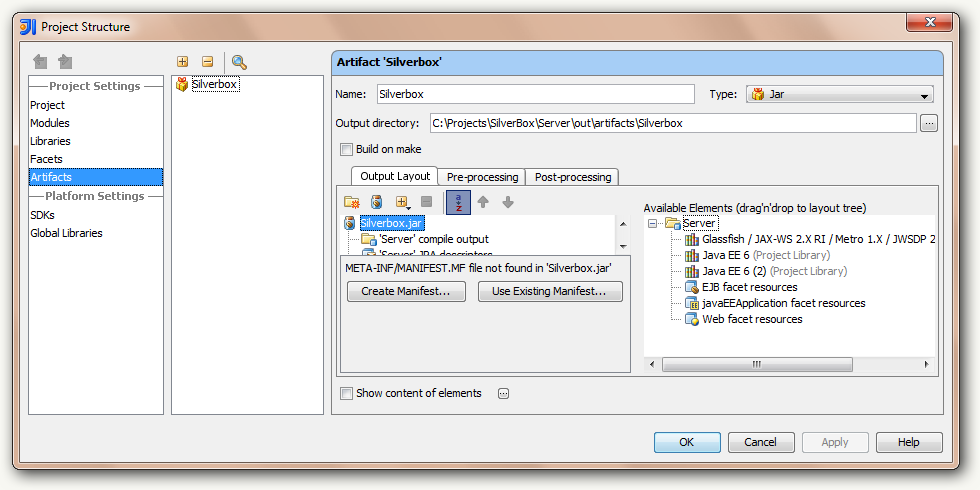The width and height of the screenshot is (980, 490).
Task: Browse output directory with ellipsis button
Action: coord(929,123)
